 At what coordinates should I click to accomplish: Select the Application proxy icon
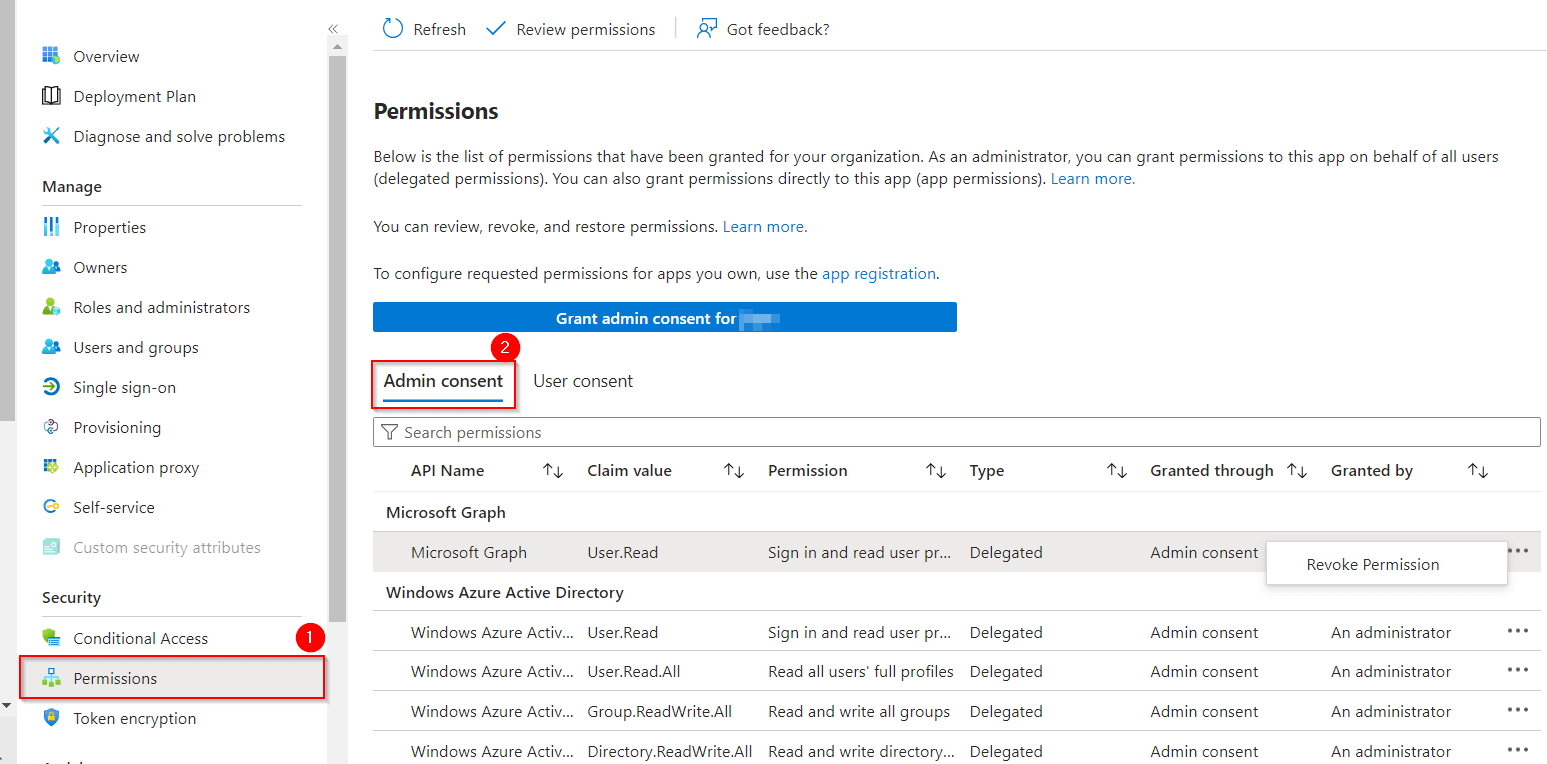pyautogui.click(x=51, y=467)
